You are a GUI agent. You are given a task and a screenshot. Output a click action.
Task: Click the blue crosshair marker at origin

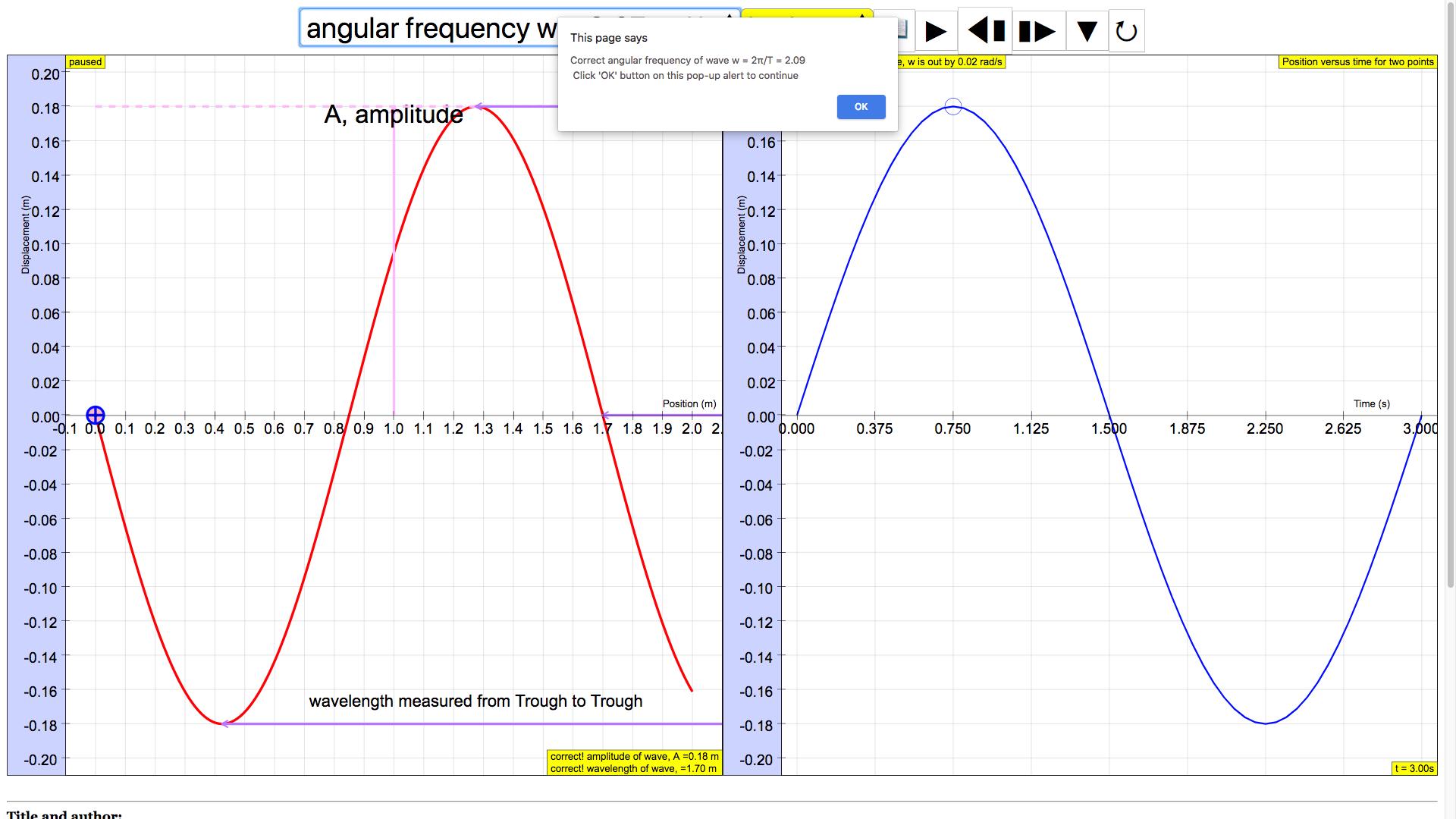click(96, 415)
